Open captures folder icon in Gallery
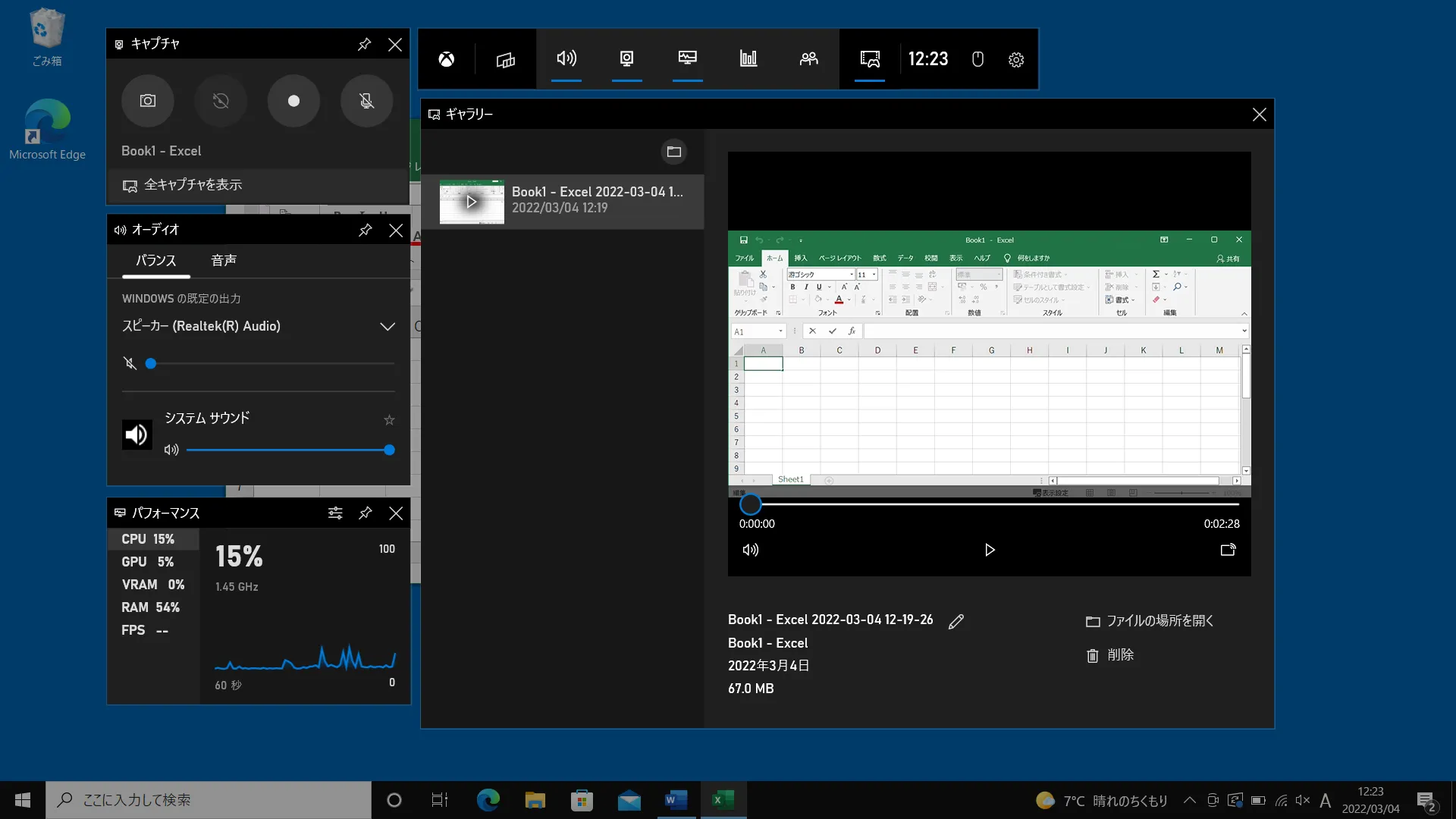This screenshot has height=819, width=1456. 673,152
